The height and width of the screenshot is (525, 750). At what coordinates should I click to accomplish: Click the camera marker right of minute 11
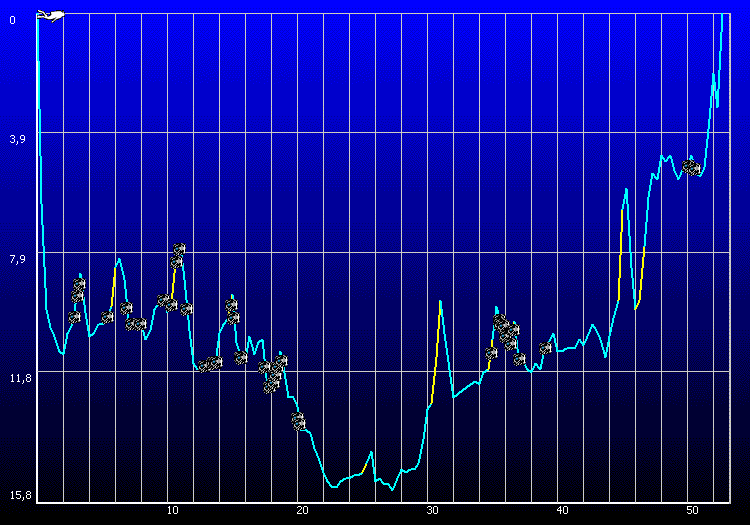point(187,309)
